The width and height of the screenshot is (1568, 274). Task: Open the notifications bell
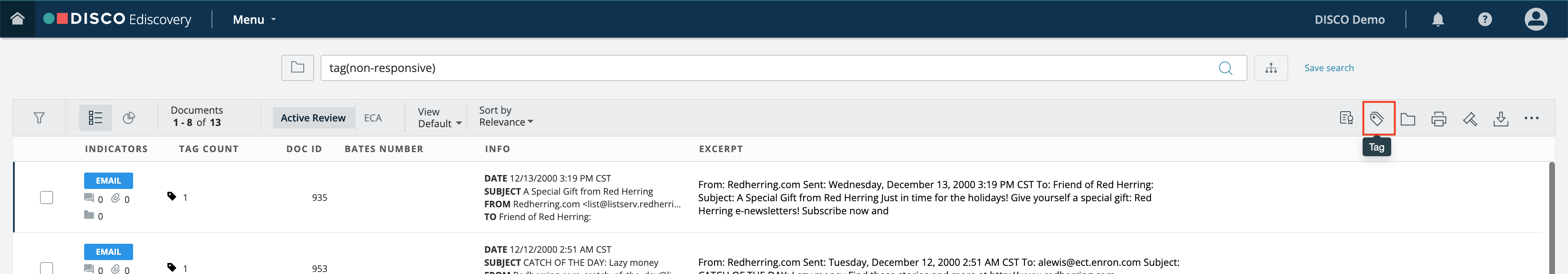coord(1438,20)
